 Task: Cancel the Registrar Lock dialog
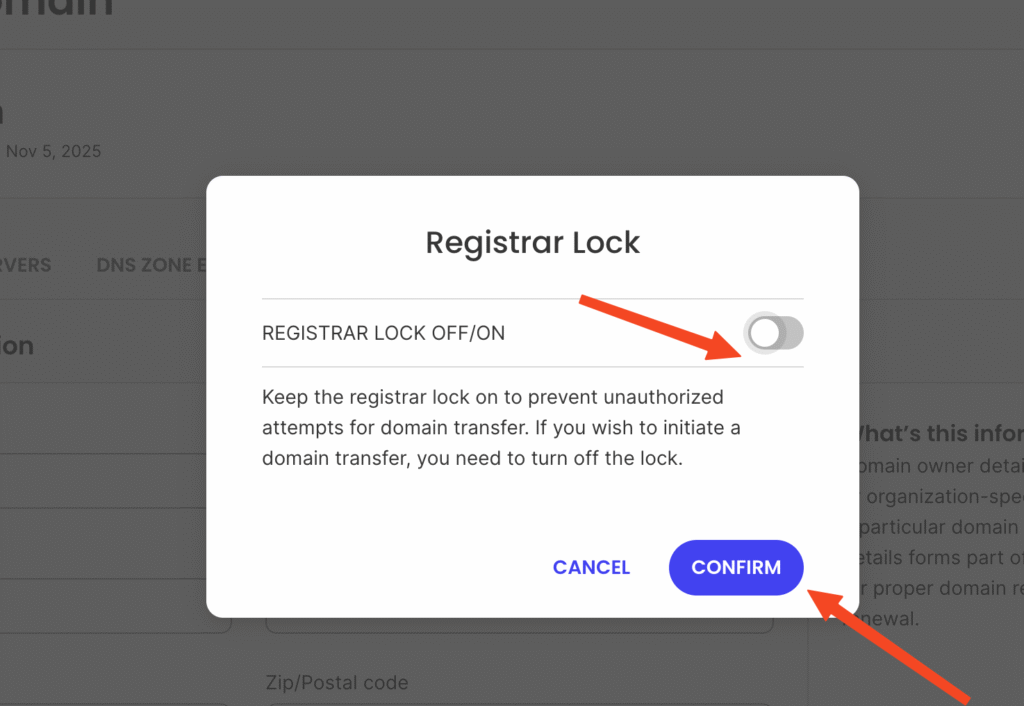pos(591,567)
